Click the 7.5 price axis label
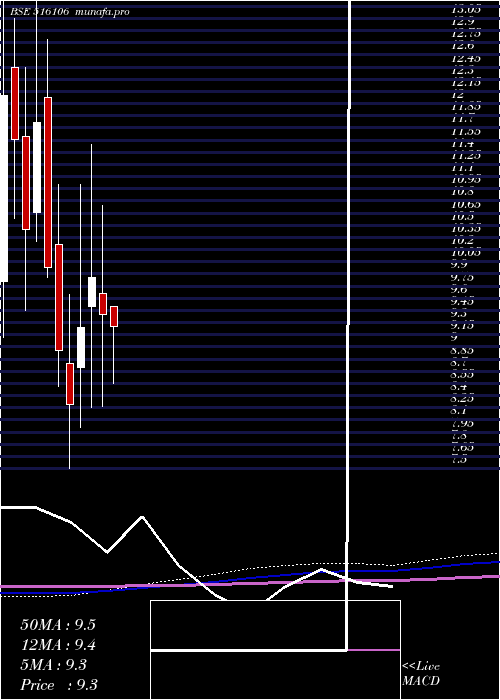This screenshot has height=700, width=500. point(459,459)
